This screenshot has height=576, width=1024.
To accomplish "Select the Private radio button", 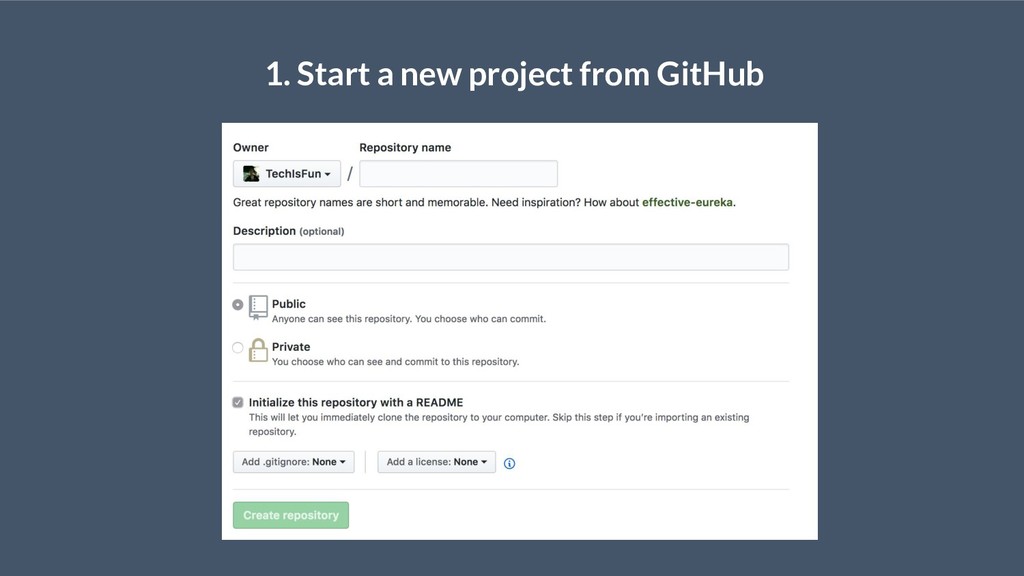I will [238, 347].
